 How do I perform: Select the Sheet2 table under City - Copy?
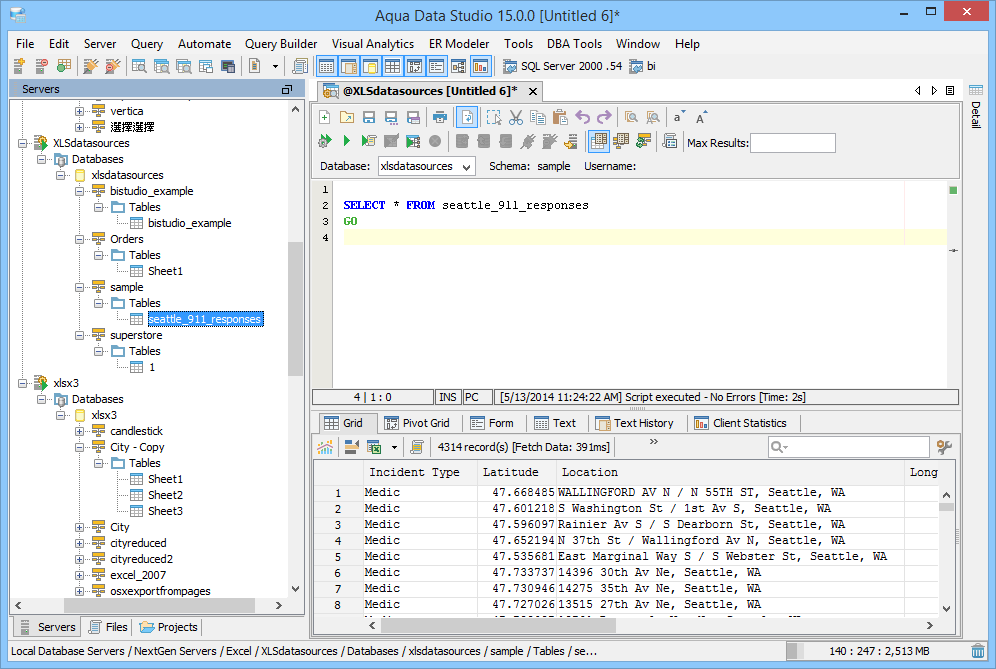[x=165, y=495]
